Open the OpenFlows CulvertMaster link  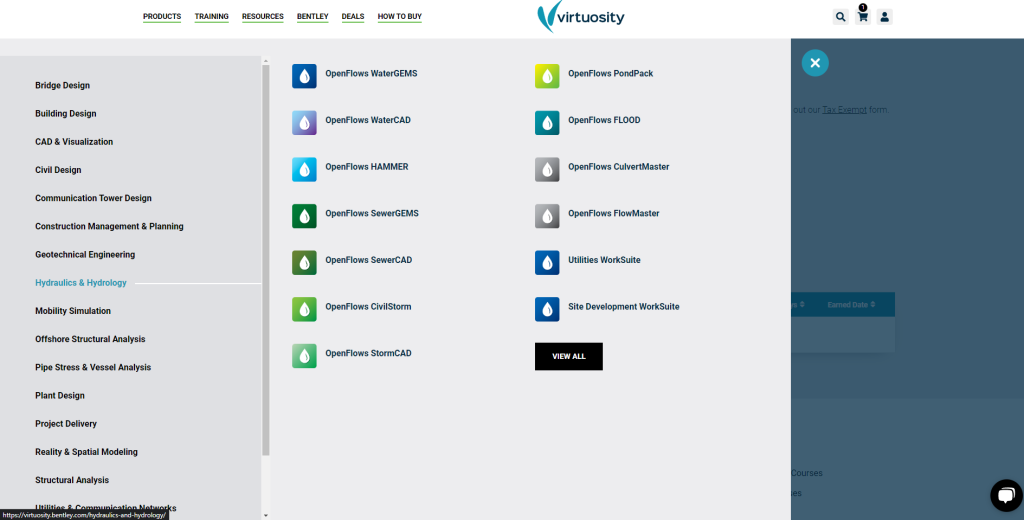pos(618,167)
